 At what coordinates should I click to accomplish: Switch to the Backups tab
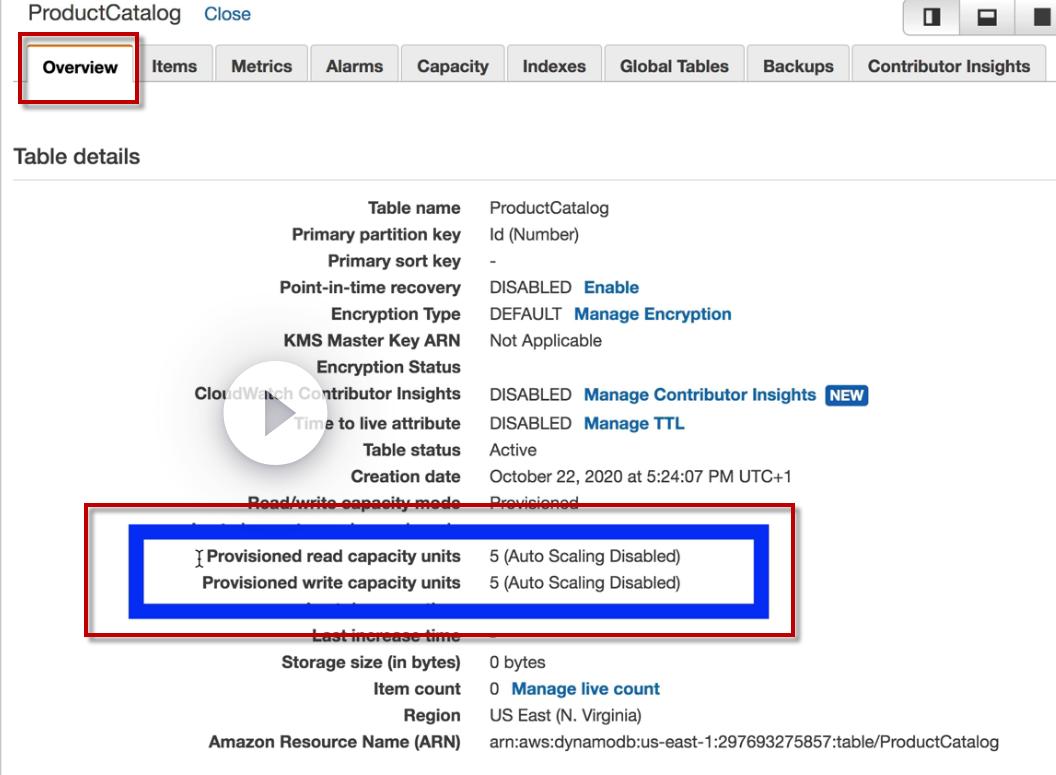click(x=797, y=67)
